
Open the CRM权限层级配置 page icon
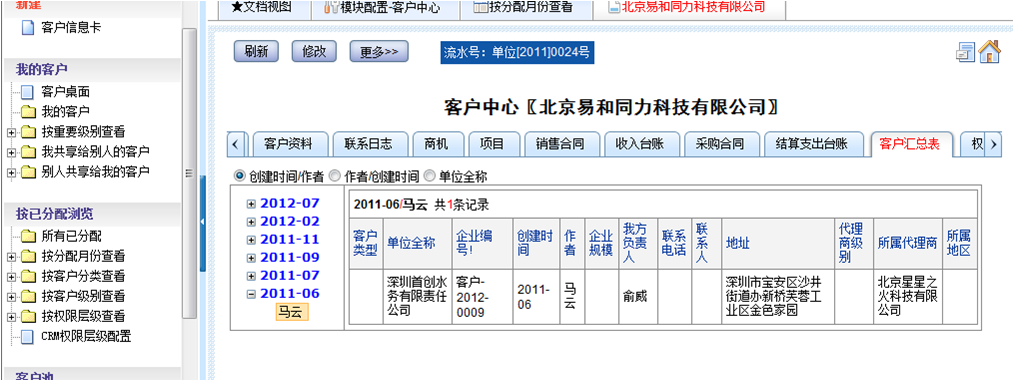coord(27,336)
